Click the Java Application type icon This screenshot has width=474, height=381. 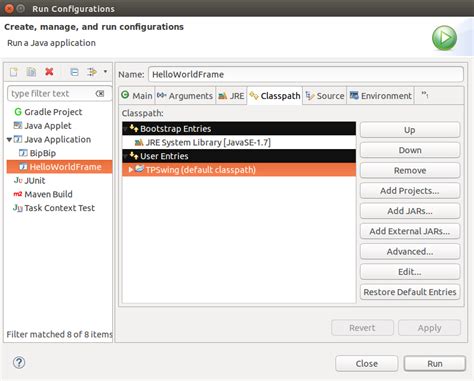click(x=18, y=139)
